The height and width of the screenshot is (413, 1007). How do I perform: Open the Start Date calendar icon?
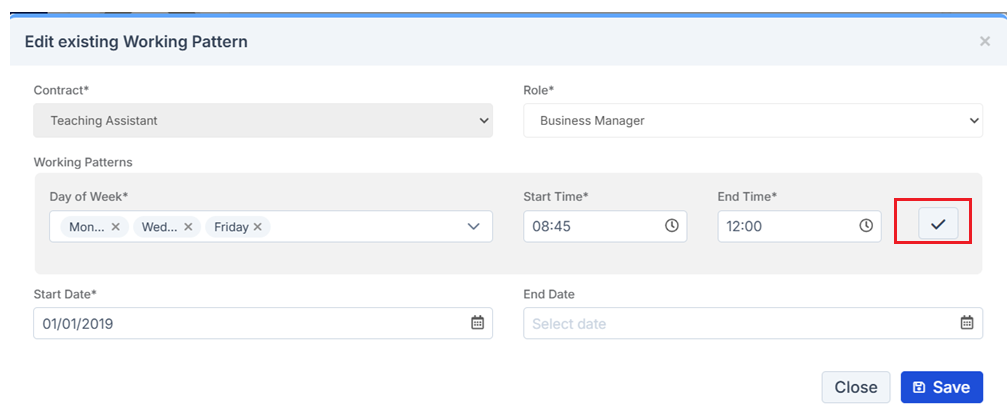[x=477, y=323]
